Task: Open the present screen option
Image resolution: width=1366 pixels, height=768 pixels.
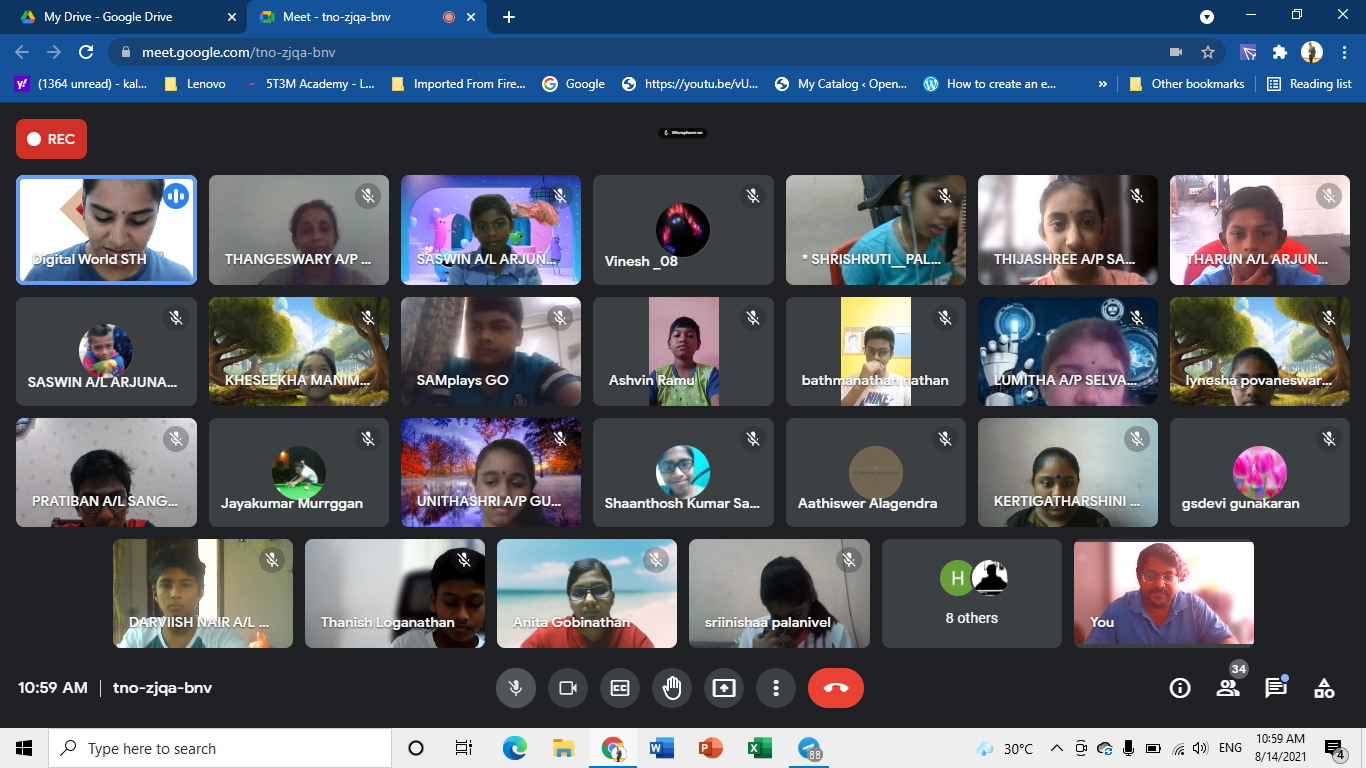Action: point(723,688)
